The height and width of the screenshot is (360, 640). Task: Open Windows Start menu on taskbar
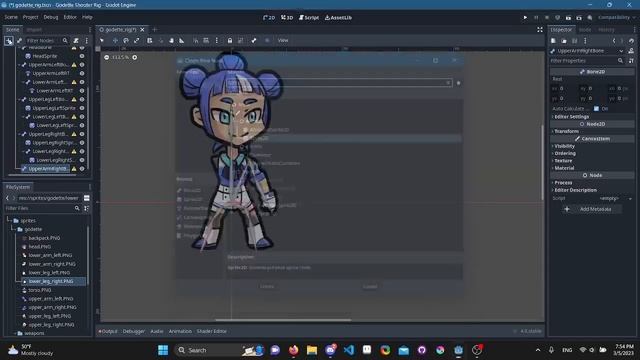point(163,350)
